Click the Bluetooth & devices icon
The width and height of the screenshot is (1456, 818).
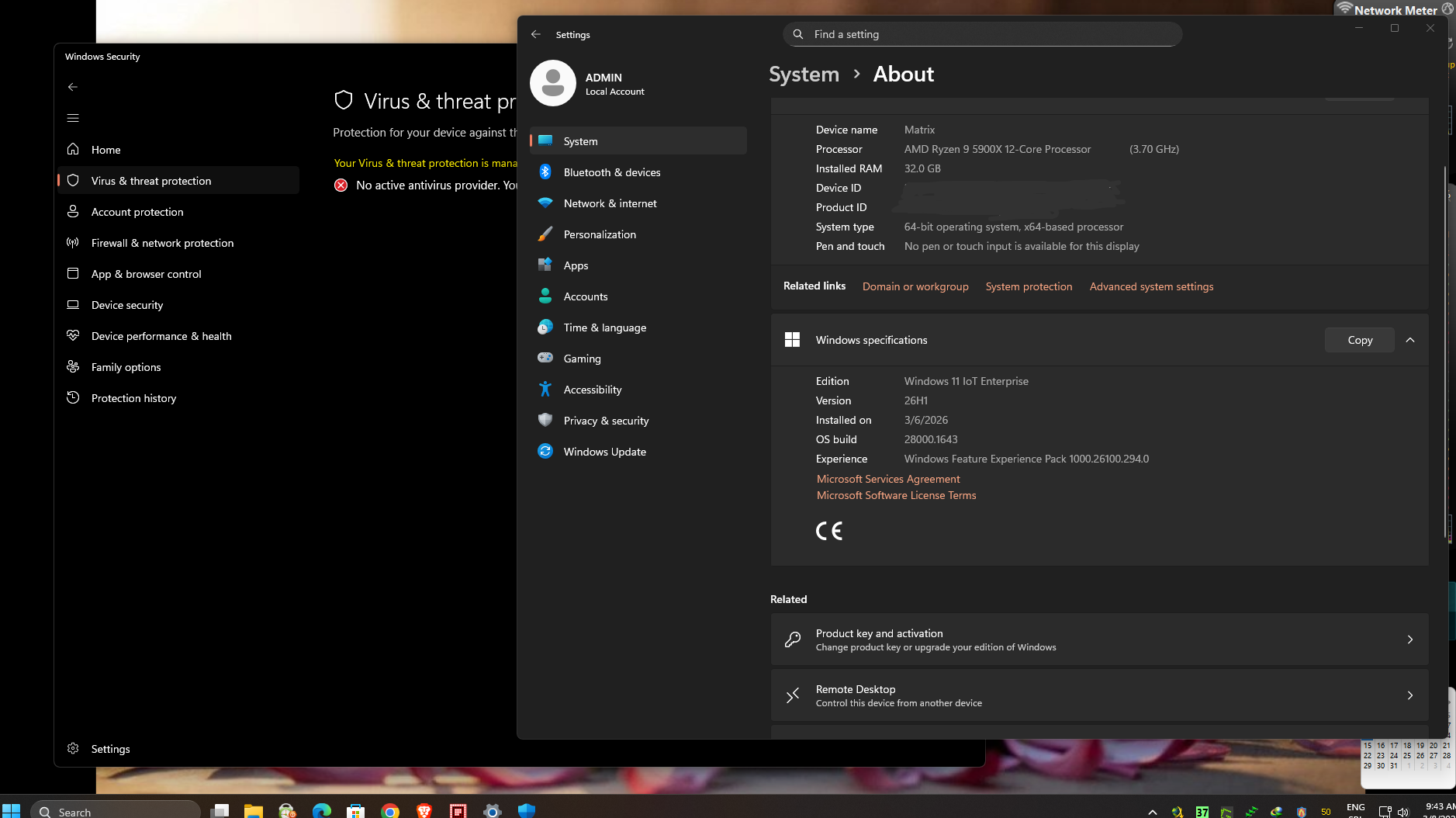pyautogui.click(x=545, y=172)
